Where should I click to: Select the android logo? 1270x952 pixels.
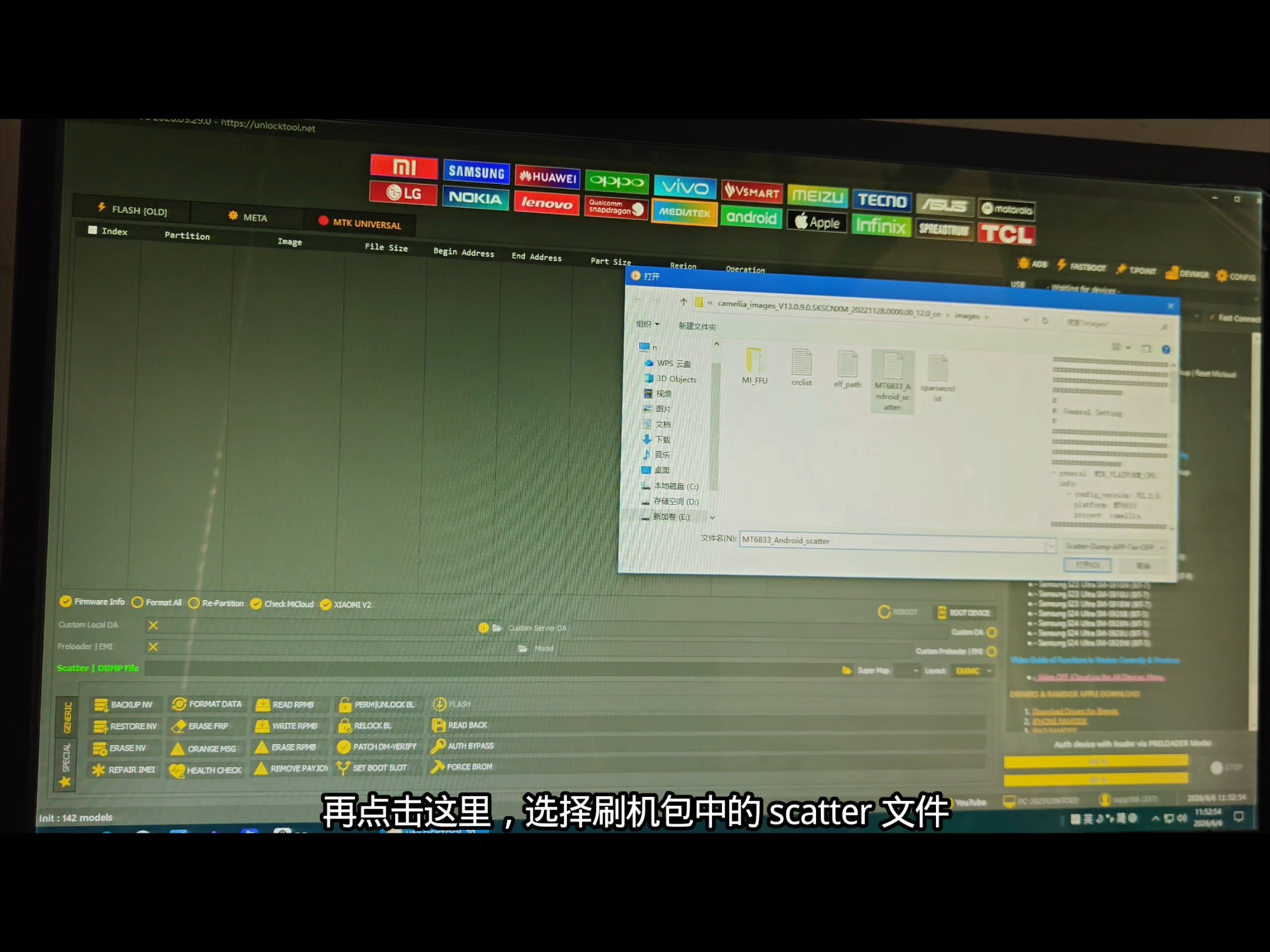751,217
